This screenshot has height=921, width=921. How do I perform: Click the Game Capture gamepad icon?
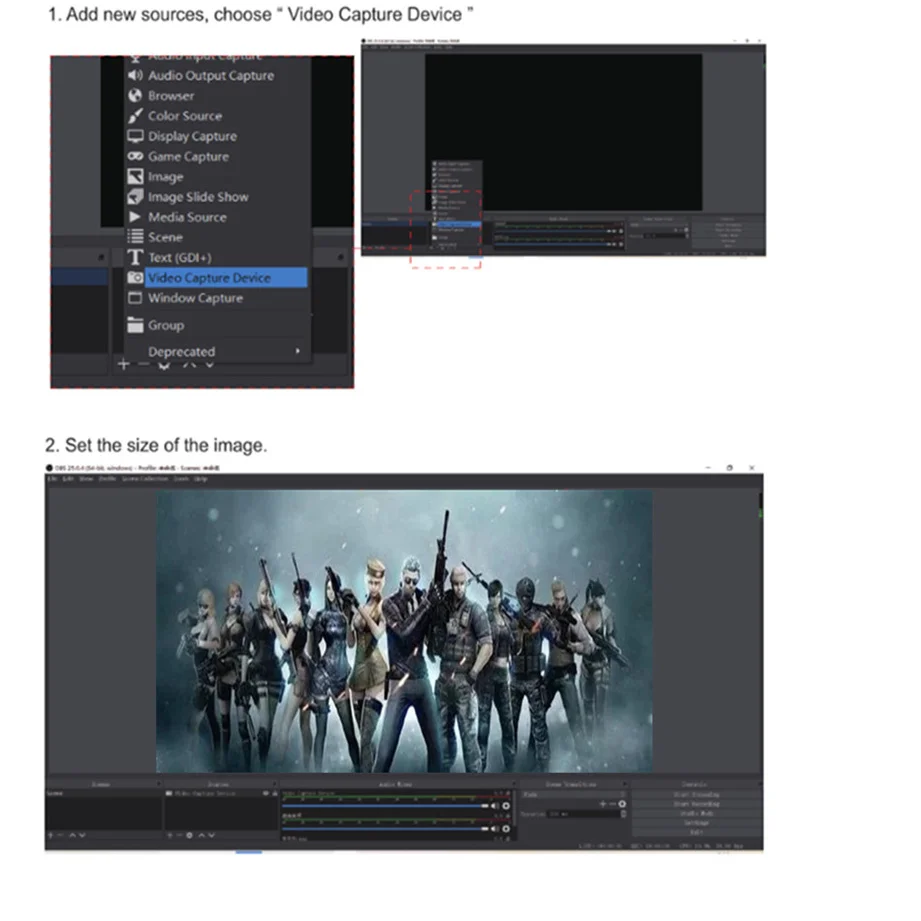click(136, 156)
